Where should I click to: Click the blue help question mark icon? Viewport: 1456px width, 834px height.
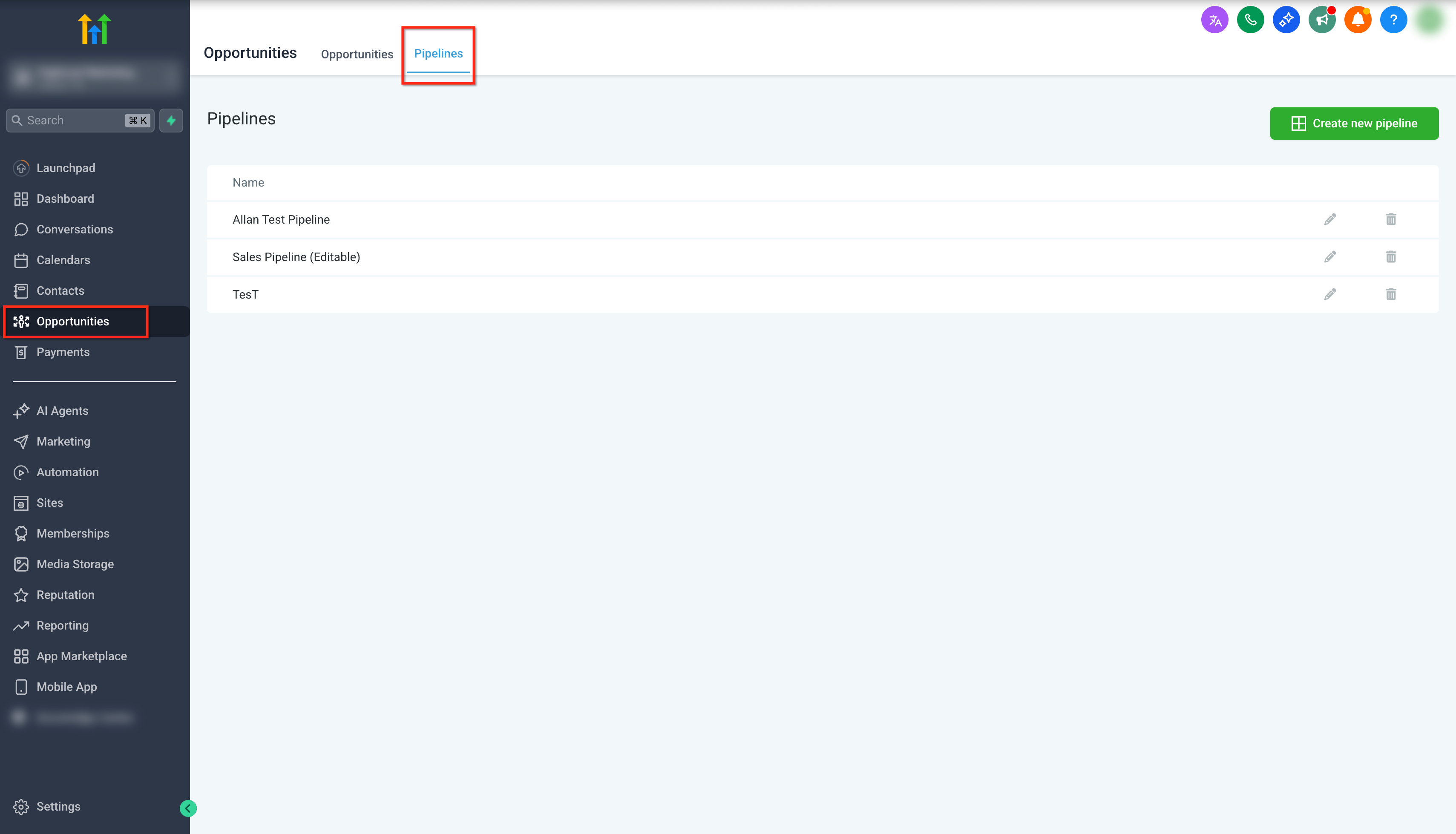point(1393,19)
